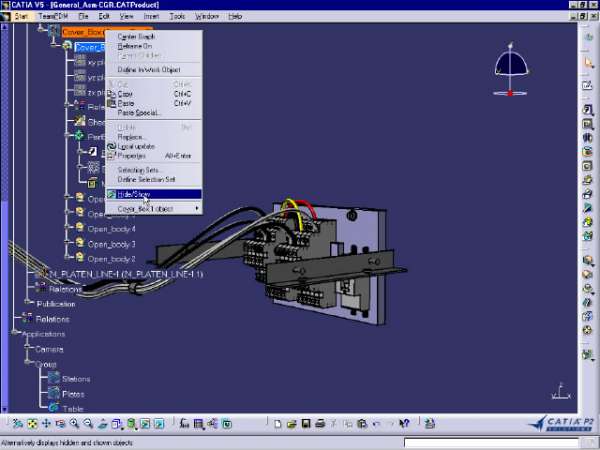Viewport: 600px width, 450px height.
Task: Click the sketch pencil icon in the right toolbar
Action: tap(587, 85)
